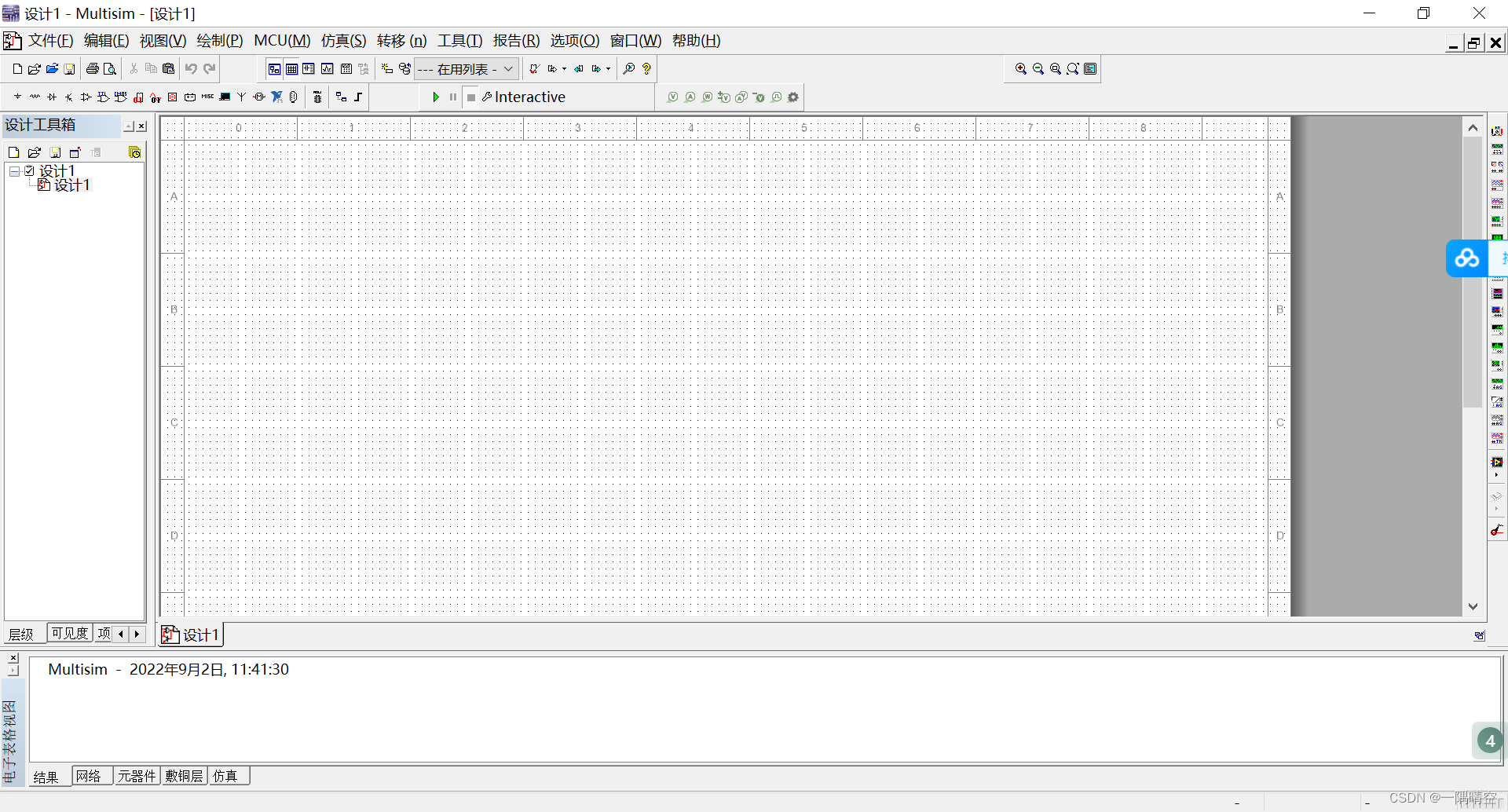Print the circuit
The height and width of the screenshot is (812, 1508).
coord(93,69)
